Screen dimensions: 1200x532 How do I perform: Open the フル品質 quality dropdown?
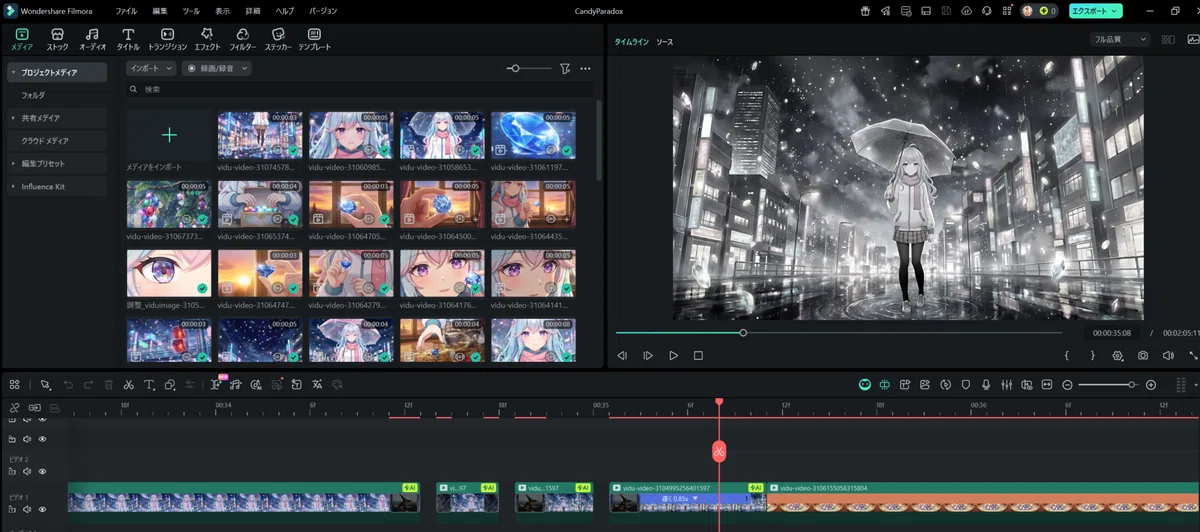(x=1120, y=40)
